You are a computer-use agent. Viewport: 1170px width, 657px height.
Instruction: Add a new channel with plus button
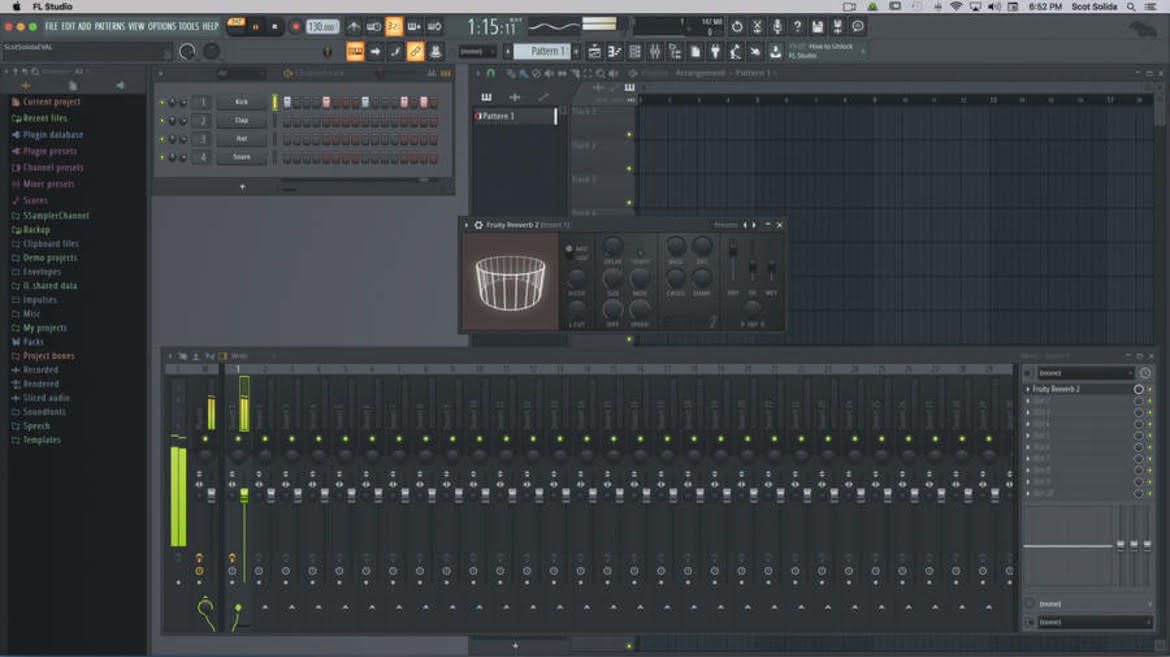[242, 187]
